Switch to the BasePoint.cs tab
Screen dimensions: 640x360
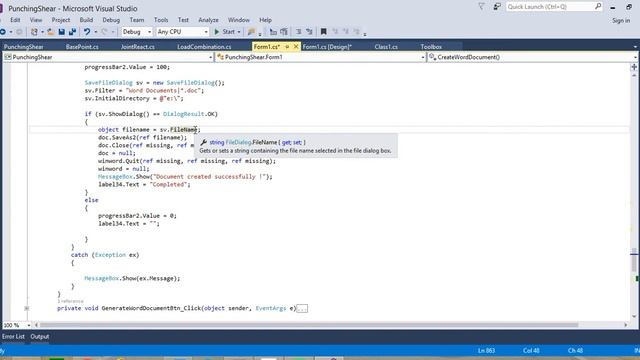click(x=82, y=47)
